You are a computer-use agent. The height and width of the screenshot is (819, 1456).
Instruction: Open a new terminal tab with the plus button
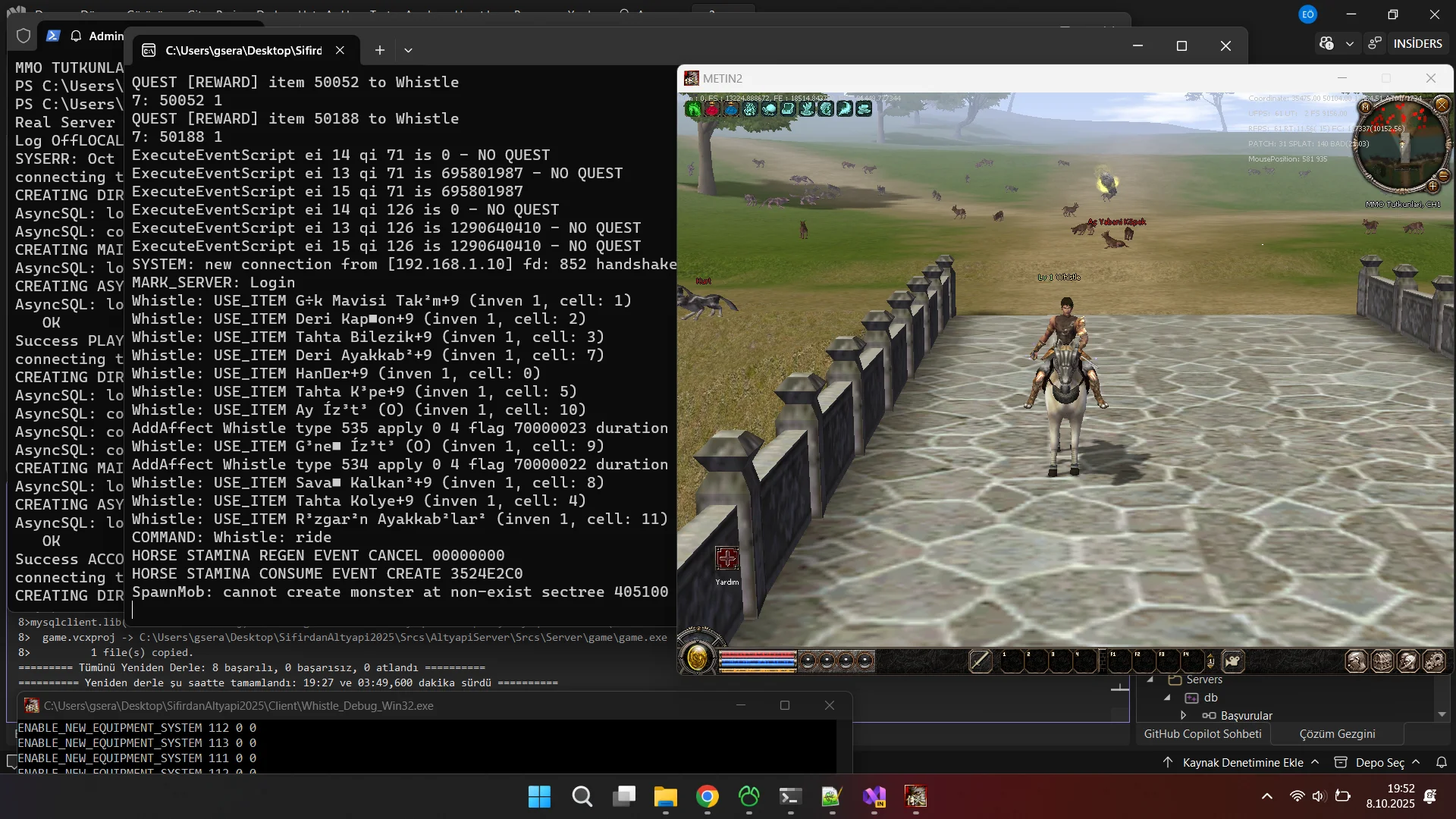pos(380,50)
